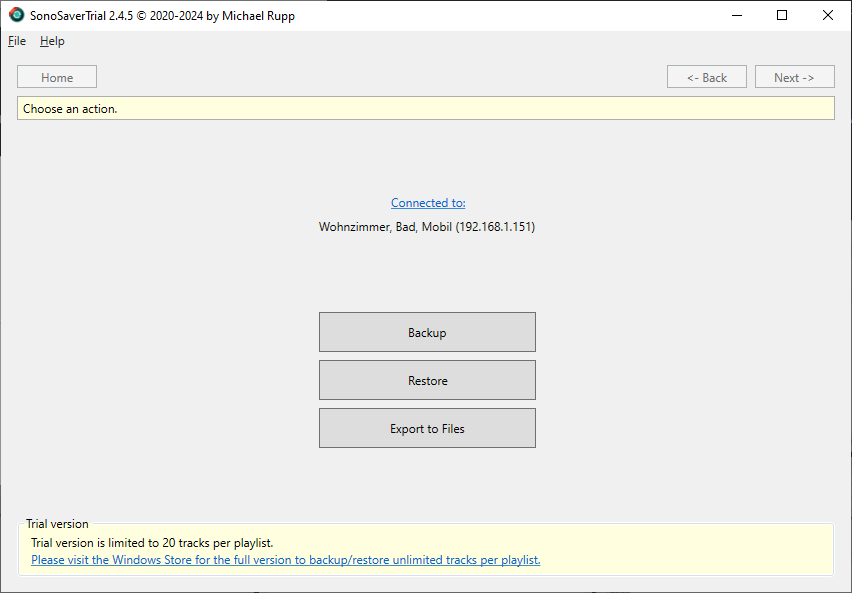Click the "Choose an action" status banner
This screenshot has width=852, height=593.
(426, 107)
